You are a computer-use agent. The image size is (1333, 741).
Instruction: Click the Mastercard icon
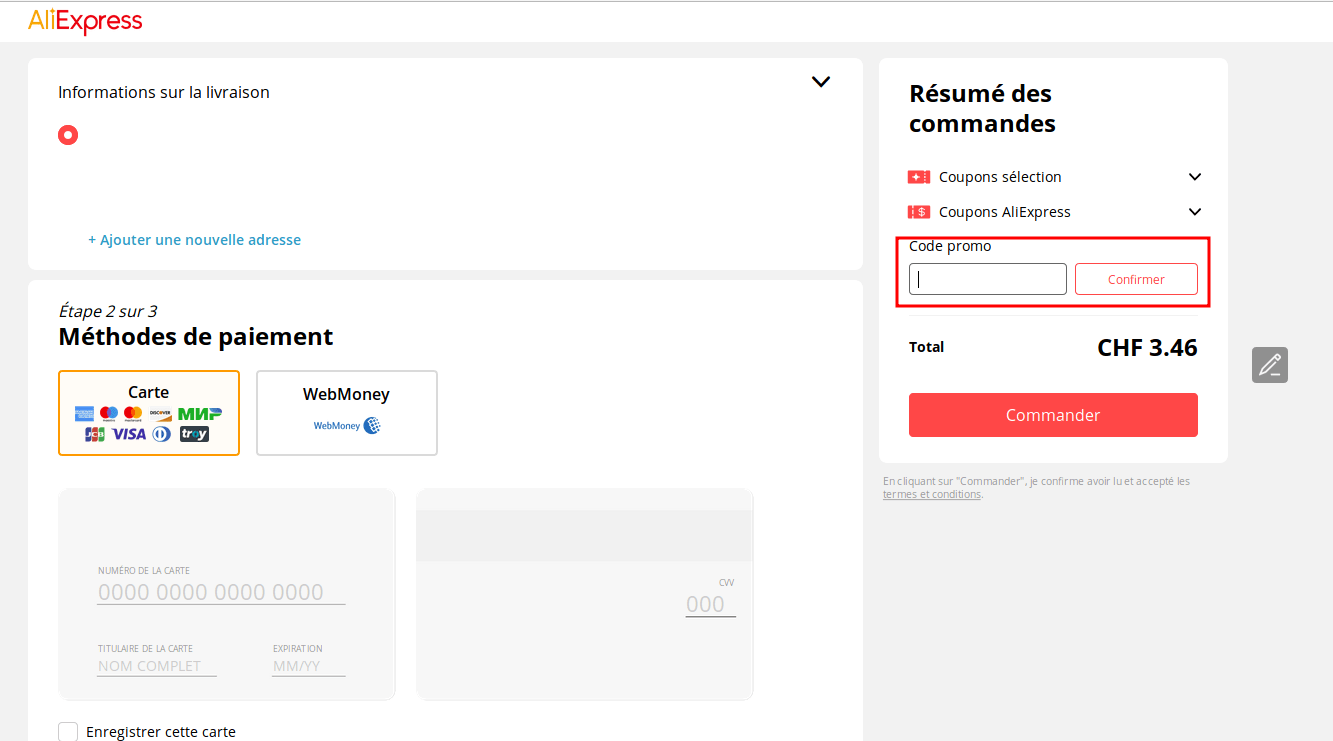(x=131, y=413)
